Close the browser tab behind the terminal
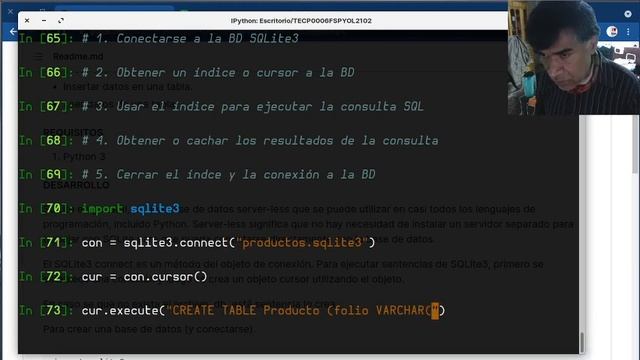 pyautogui.click(x=10, y=11)
